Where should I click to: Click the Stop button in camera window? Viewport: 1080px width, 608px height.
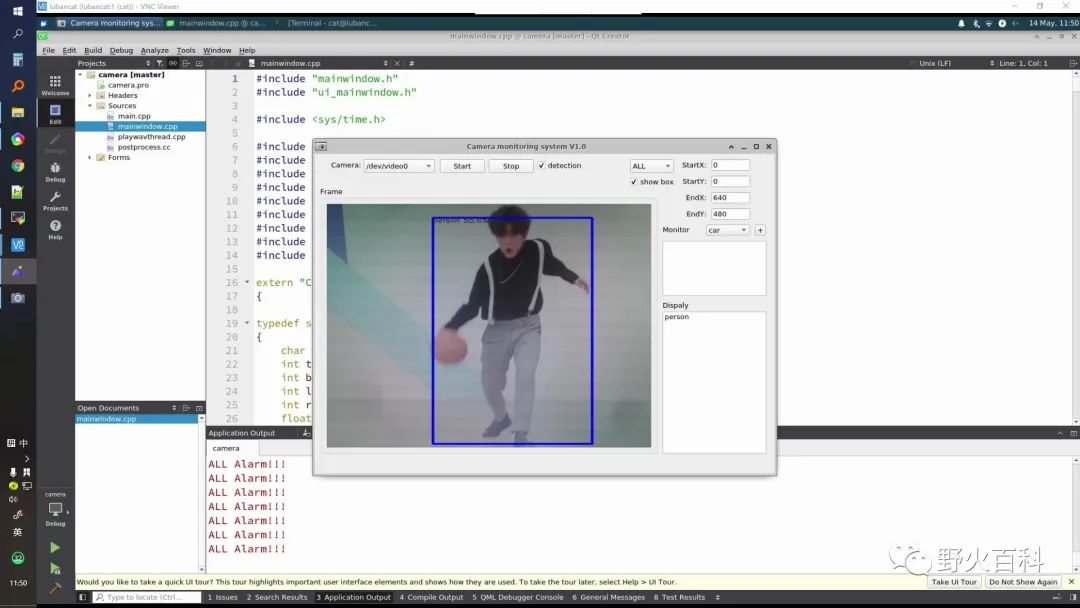[511, 166]
